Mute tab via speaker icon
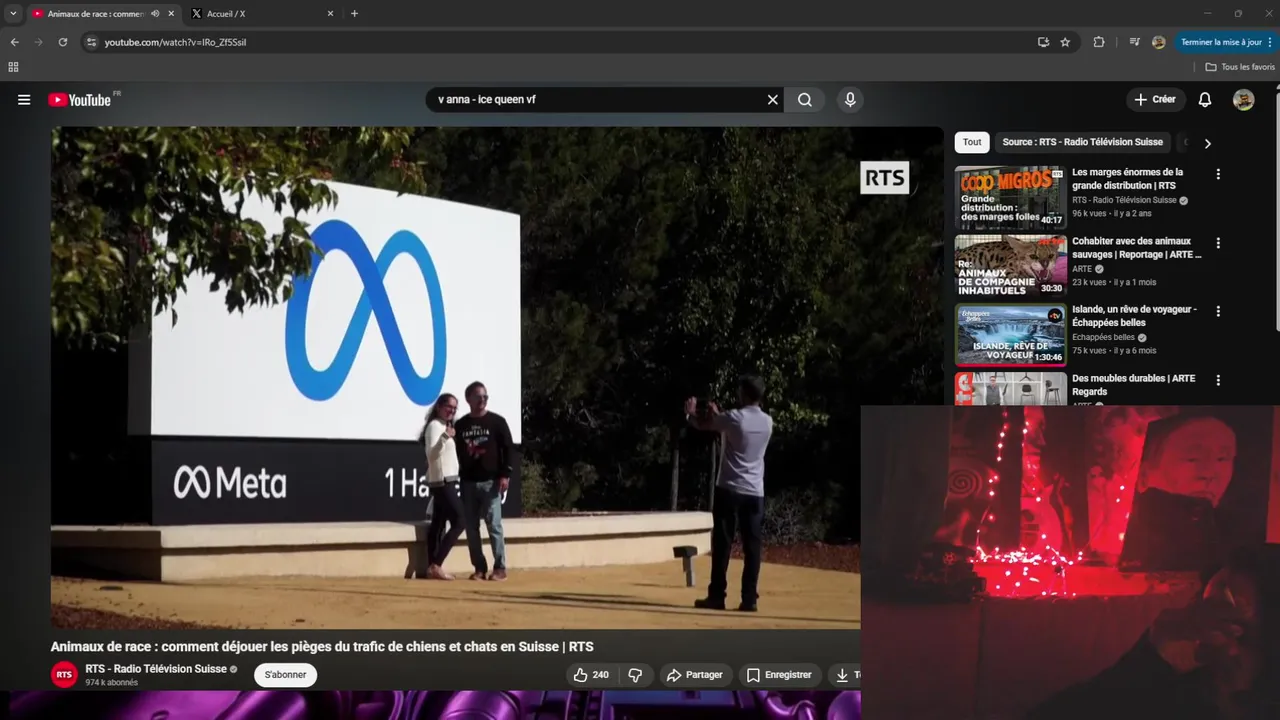This screenshot has width=1280, height=720. (x=155, y=14)
